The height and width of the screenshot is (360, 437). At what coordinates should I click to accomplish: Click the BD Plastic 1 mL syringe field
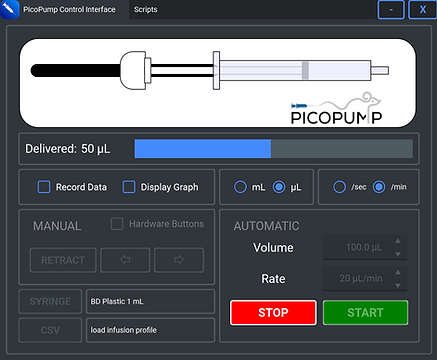coord(150,301)
